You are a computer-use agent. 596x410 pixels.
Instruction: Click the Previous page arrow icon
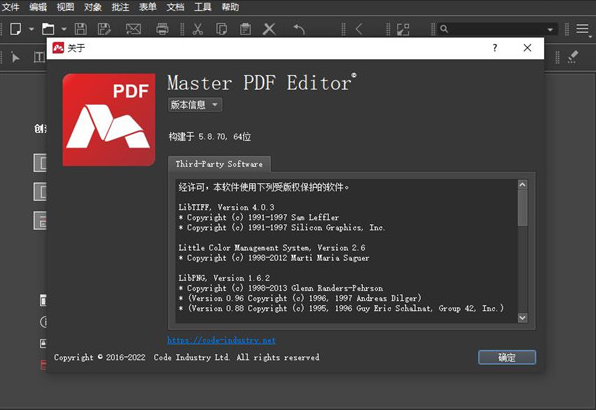click(359, 29)
